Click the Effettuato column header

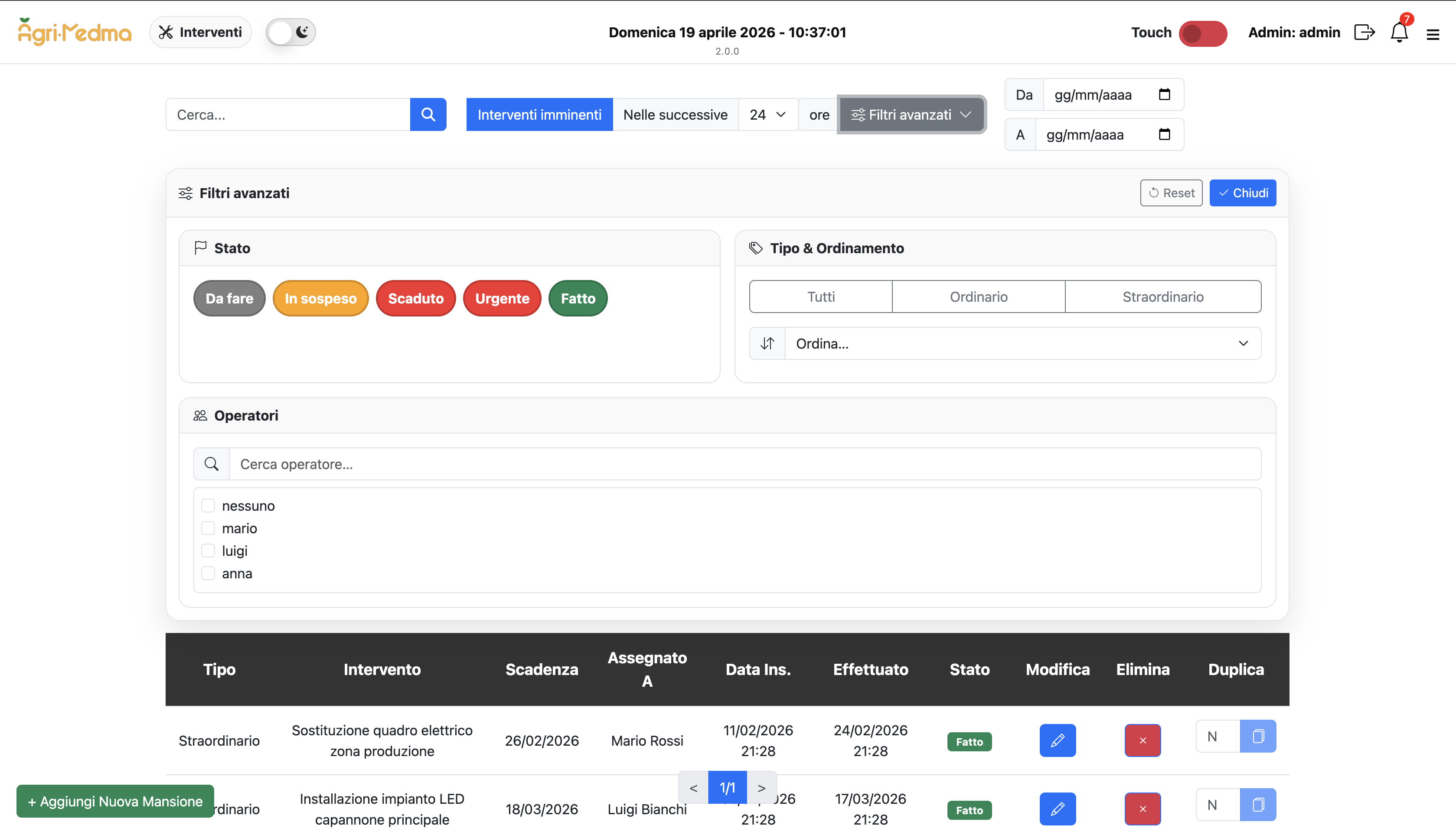(871, 669)
